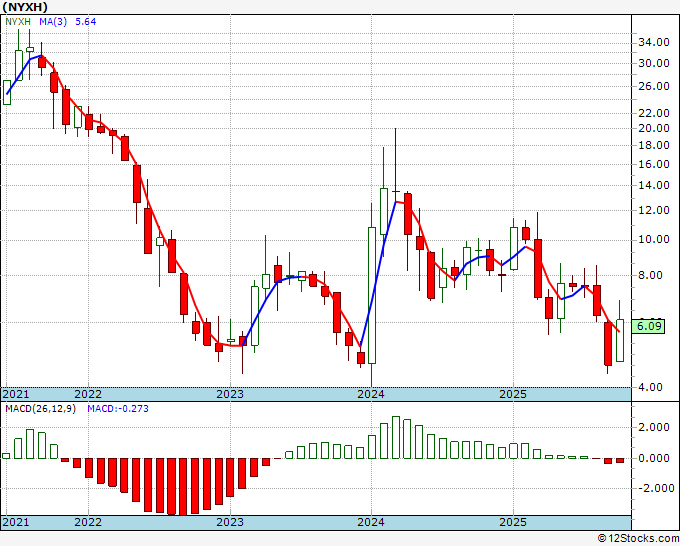Click the 18.00 price axis label
Screen dimensions: 680x546
[654, 145]
